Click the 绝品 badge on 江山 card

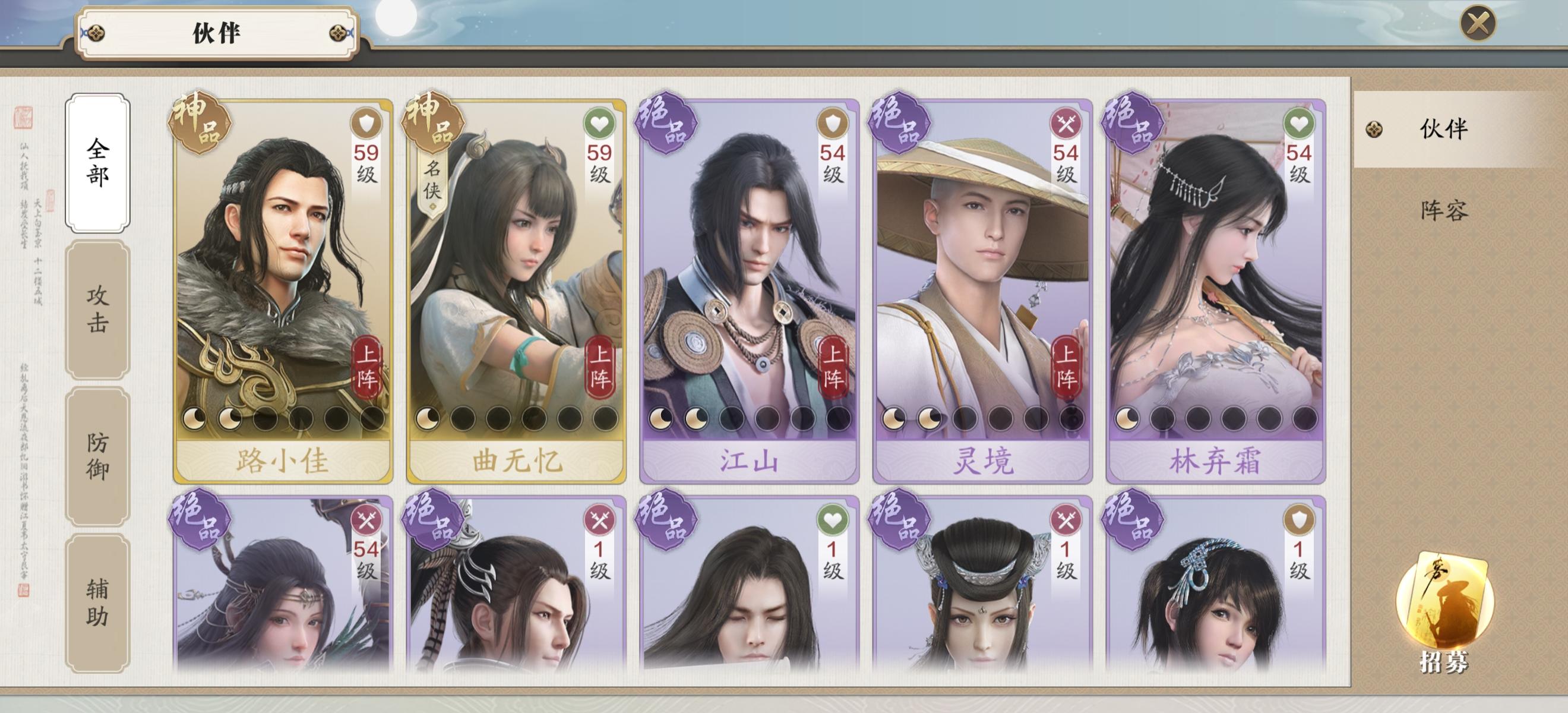click(x=666, y=122)
